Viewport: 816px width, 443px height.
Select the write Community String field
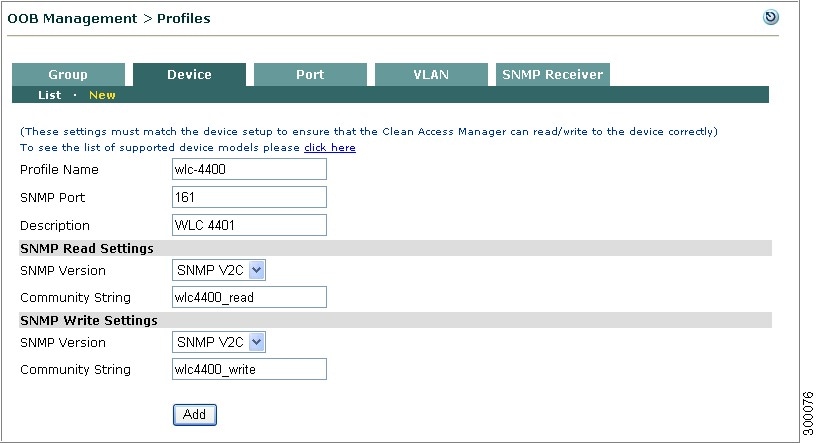tap(249, 369)
